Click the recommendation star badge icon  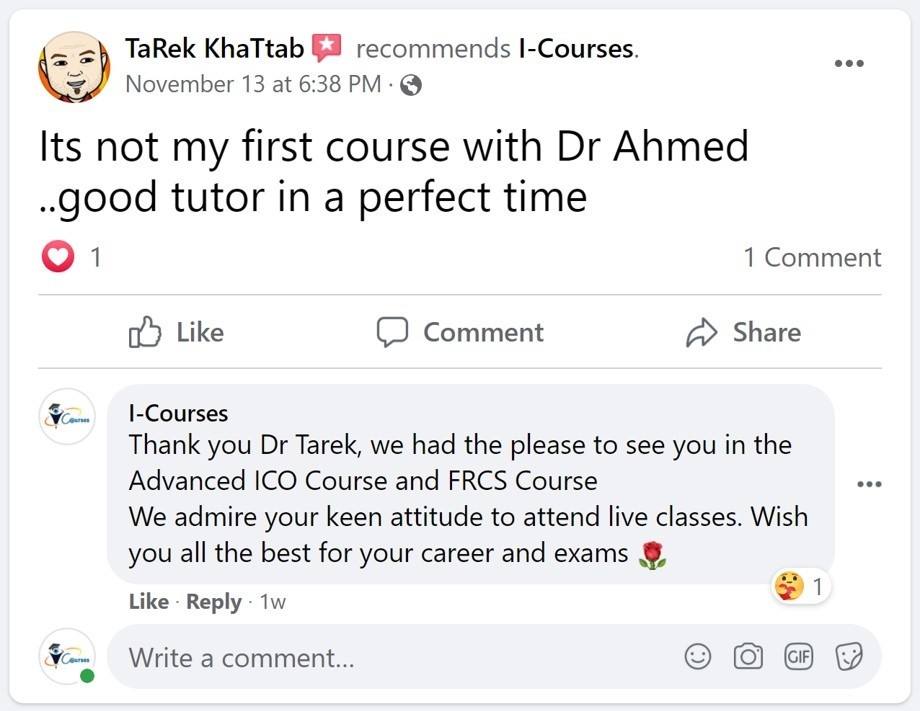click(327, 47)
